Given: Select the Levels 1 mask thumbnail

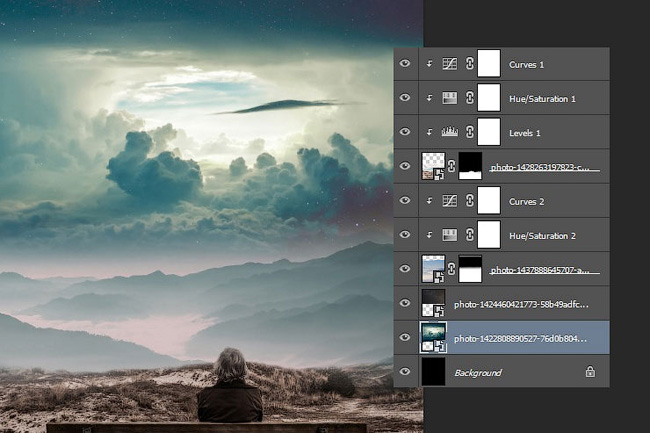Looking at the screenshot, I should coord(489,132).
